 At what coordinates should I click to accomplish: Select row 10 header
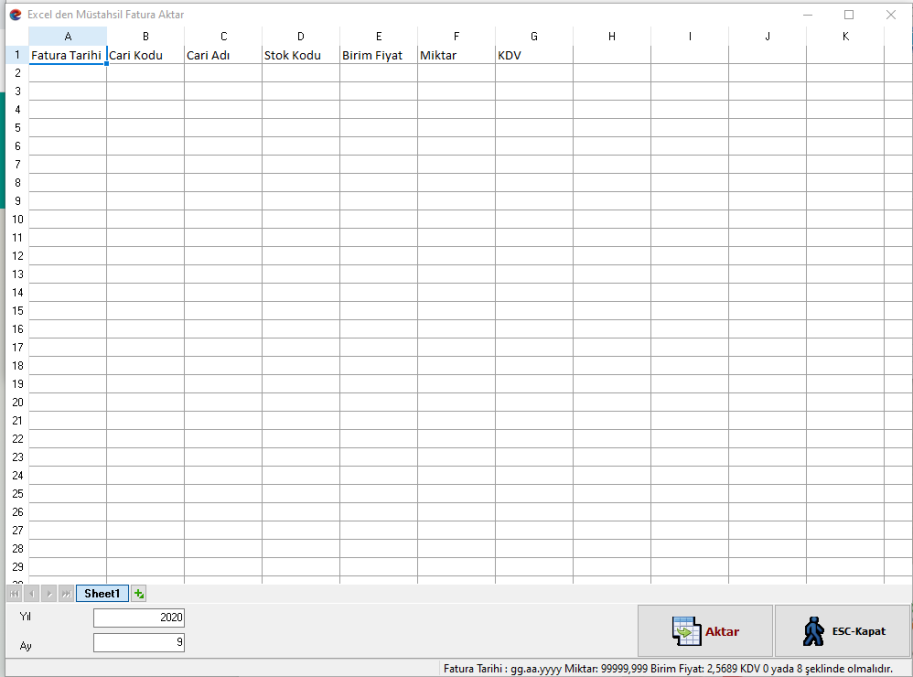[x=17, y=219]
